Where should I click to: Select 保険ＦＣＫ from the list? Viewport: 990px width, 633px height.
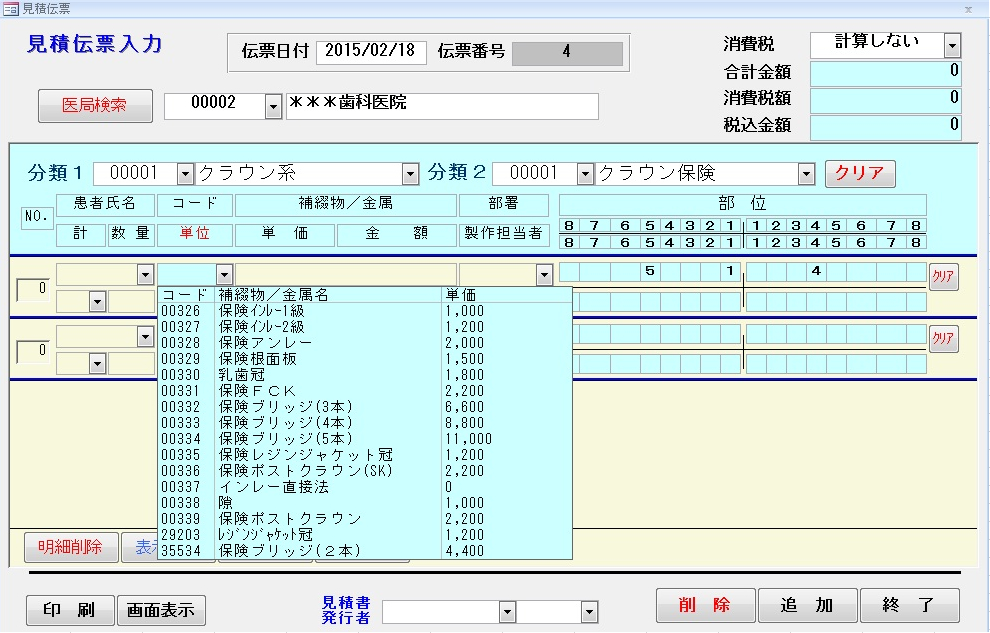point(300,391)
